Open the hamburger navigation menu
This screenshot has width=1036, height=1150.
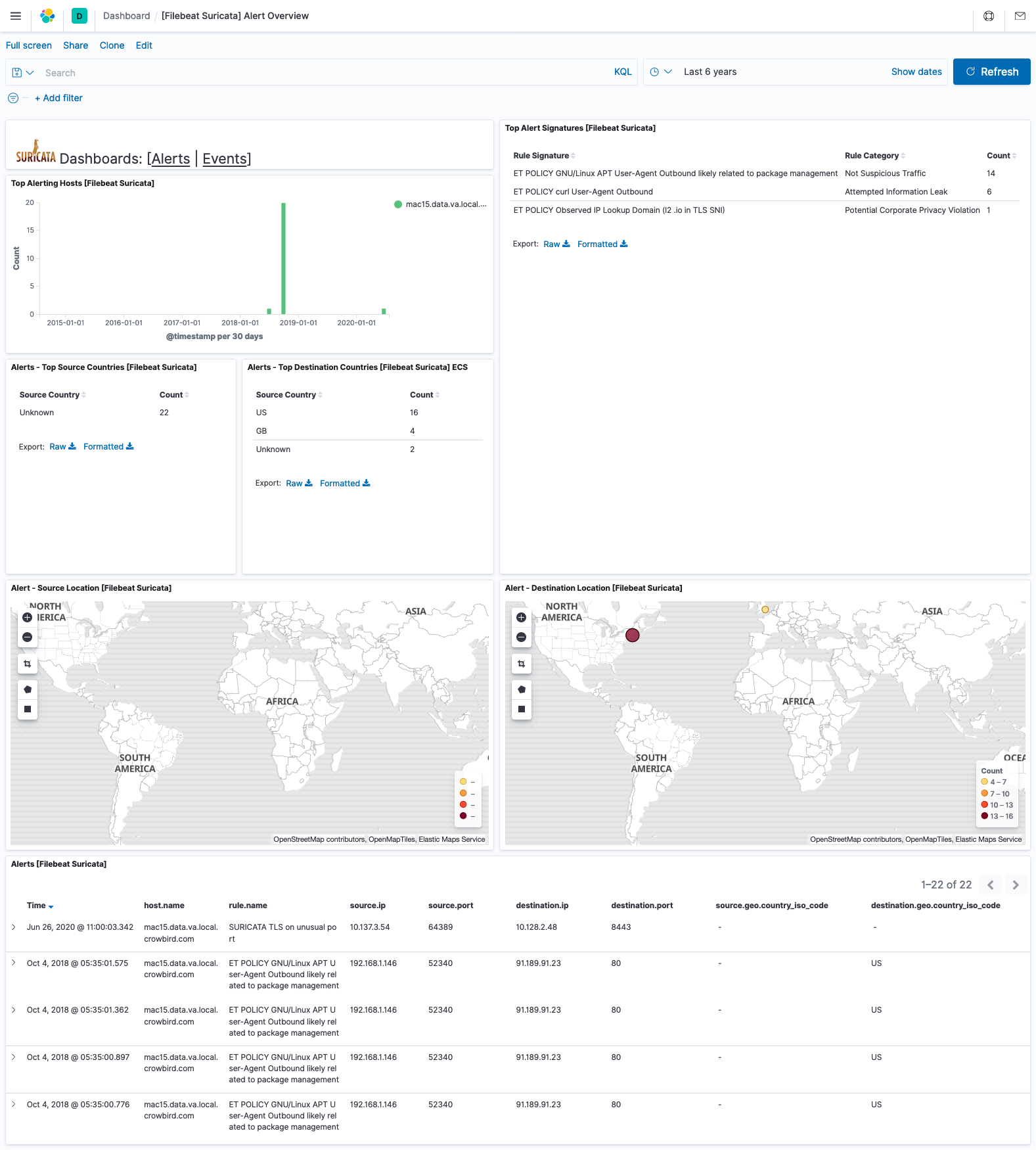tap(16, 16)
